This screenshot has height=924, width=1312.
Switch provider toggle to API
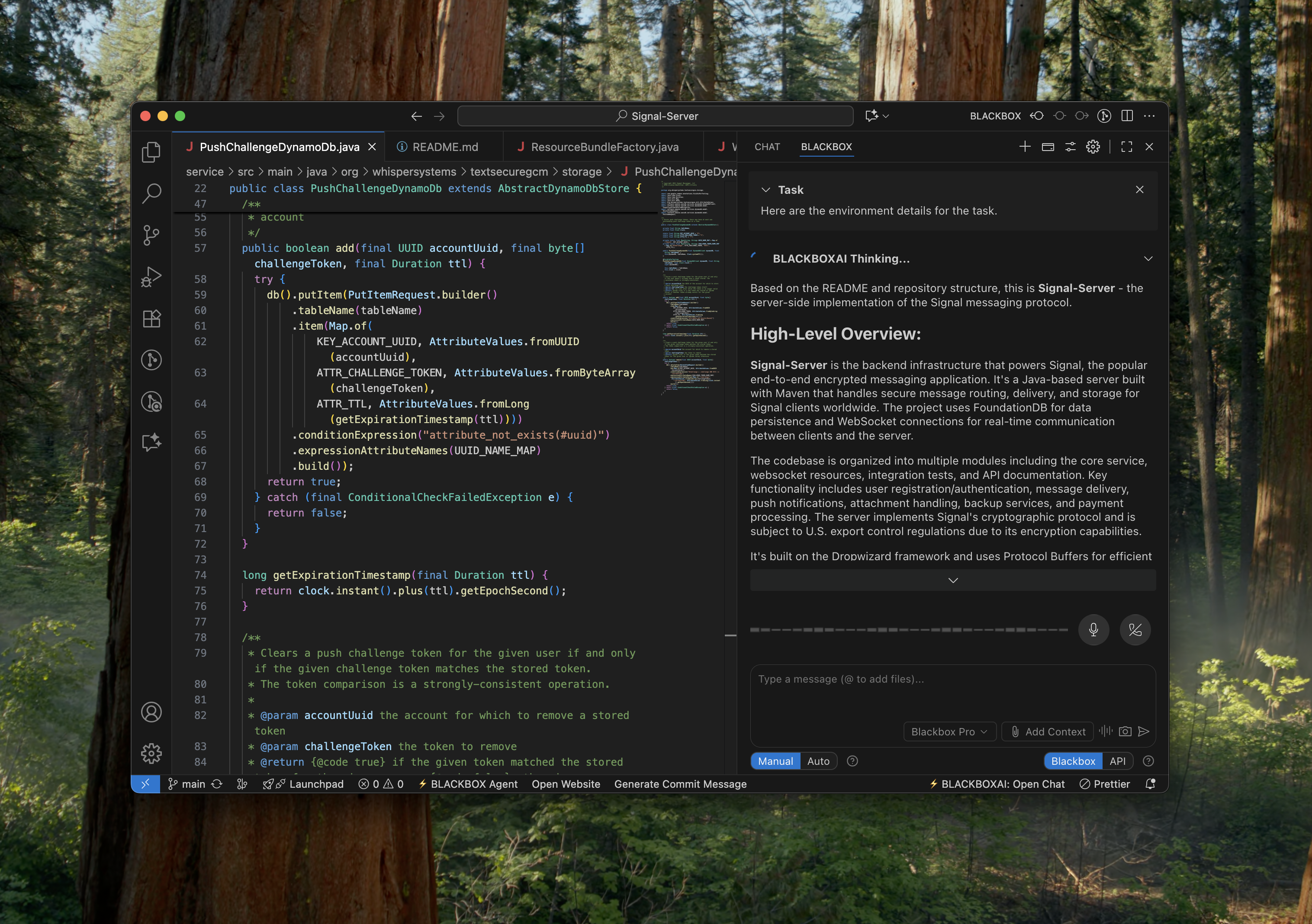(x=1117, y=761)
